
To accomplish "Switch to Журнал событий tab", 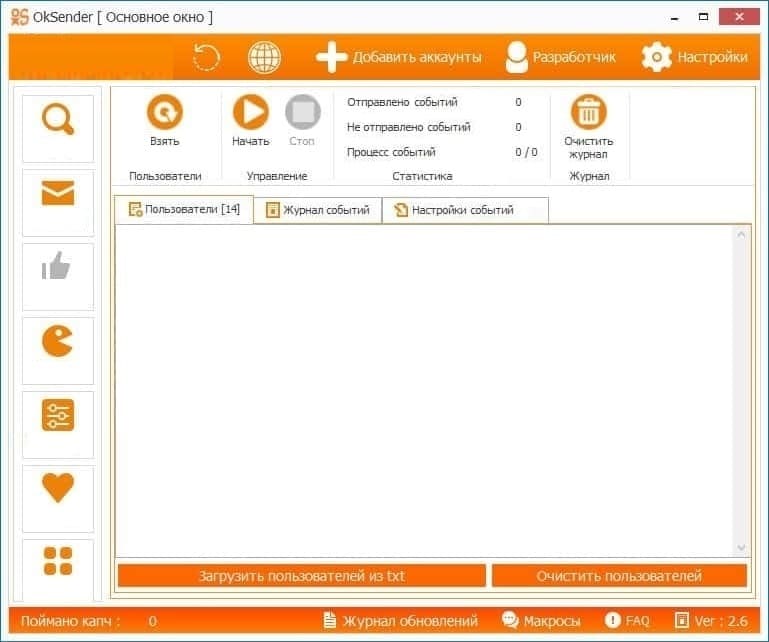I will coord(318,210).
